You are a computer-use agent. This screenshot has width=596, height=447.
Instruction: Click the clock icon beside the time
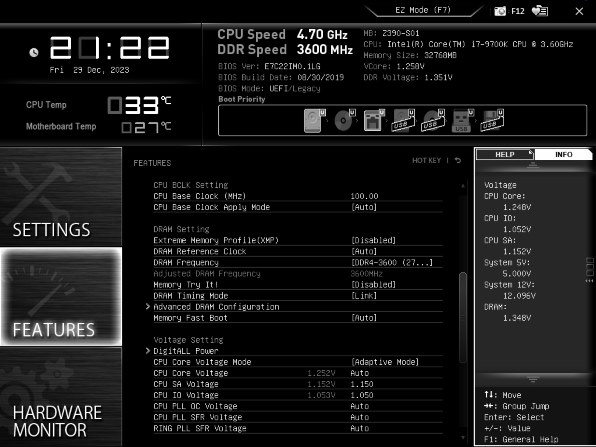click(34, 52)
